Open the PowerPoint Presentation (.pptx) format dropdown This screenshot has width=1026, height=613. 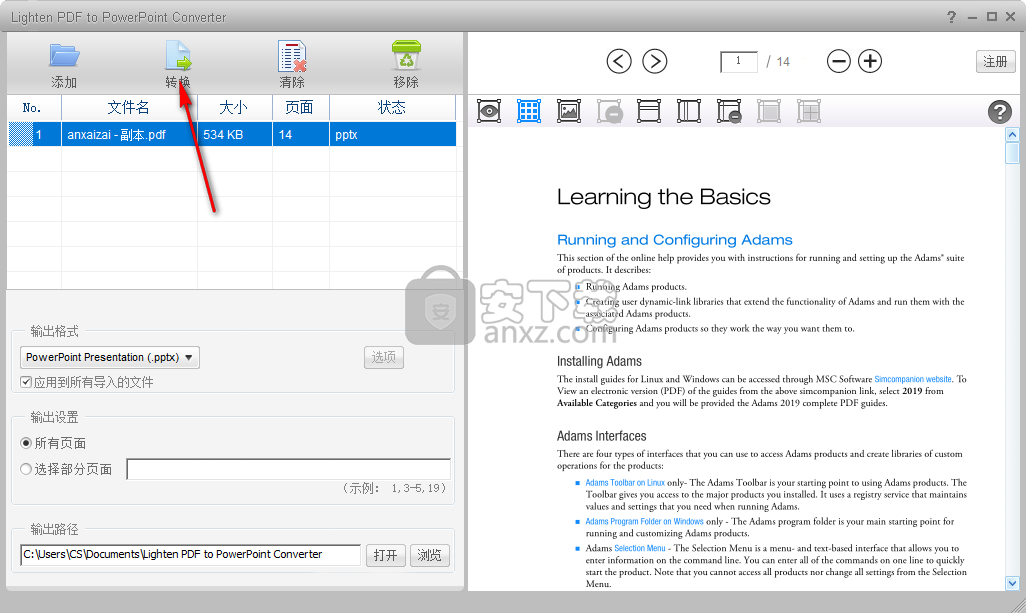pos(110,357)
